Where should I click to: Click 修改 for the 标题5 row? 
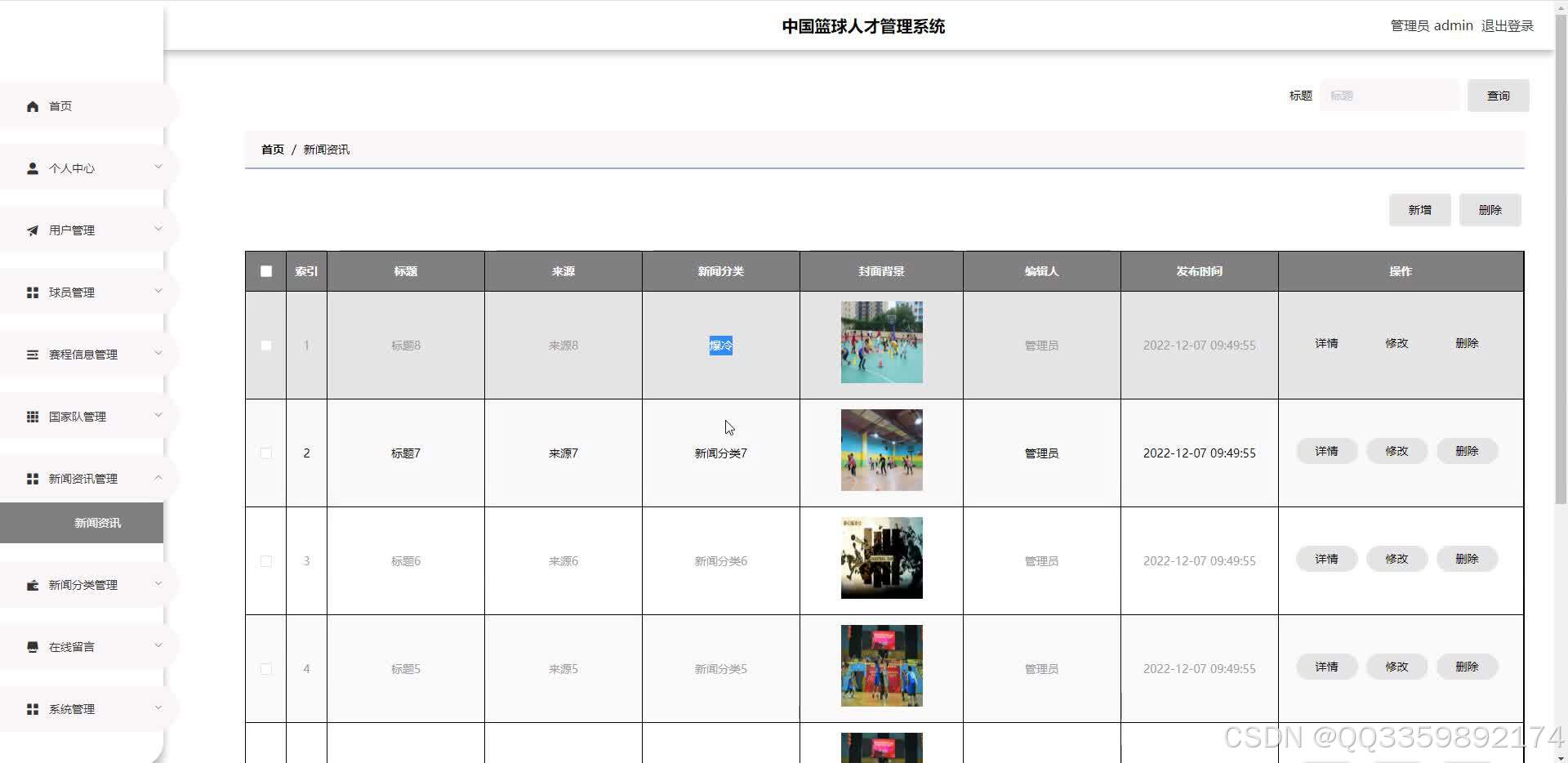(1396, 667)
